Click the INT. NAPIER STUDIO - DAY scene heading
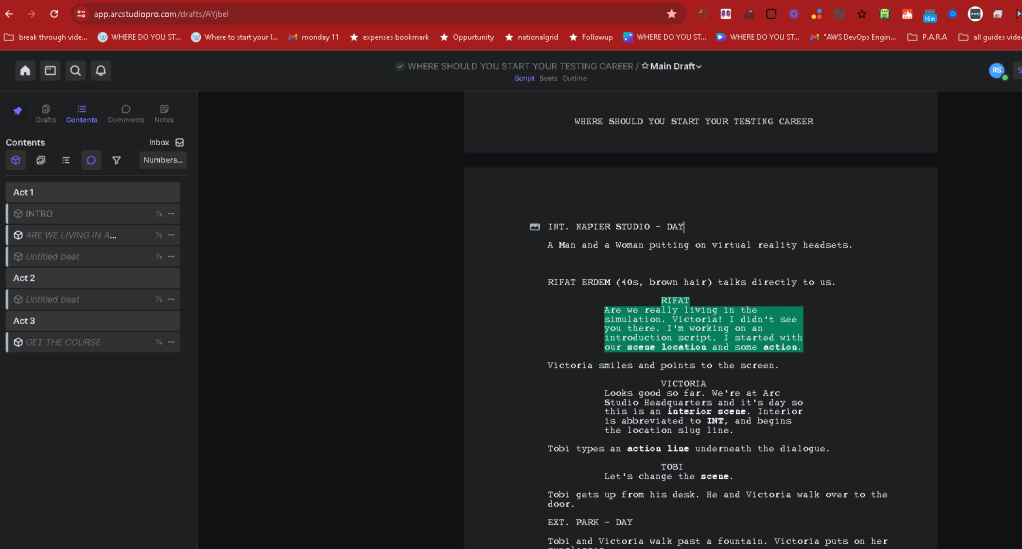The height and width of the screenshot is (549, 1022). tap(616, 227)
